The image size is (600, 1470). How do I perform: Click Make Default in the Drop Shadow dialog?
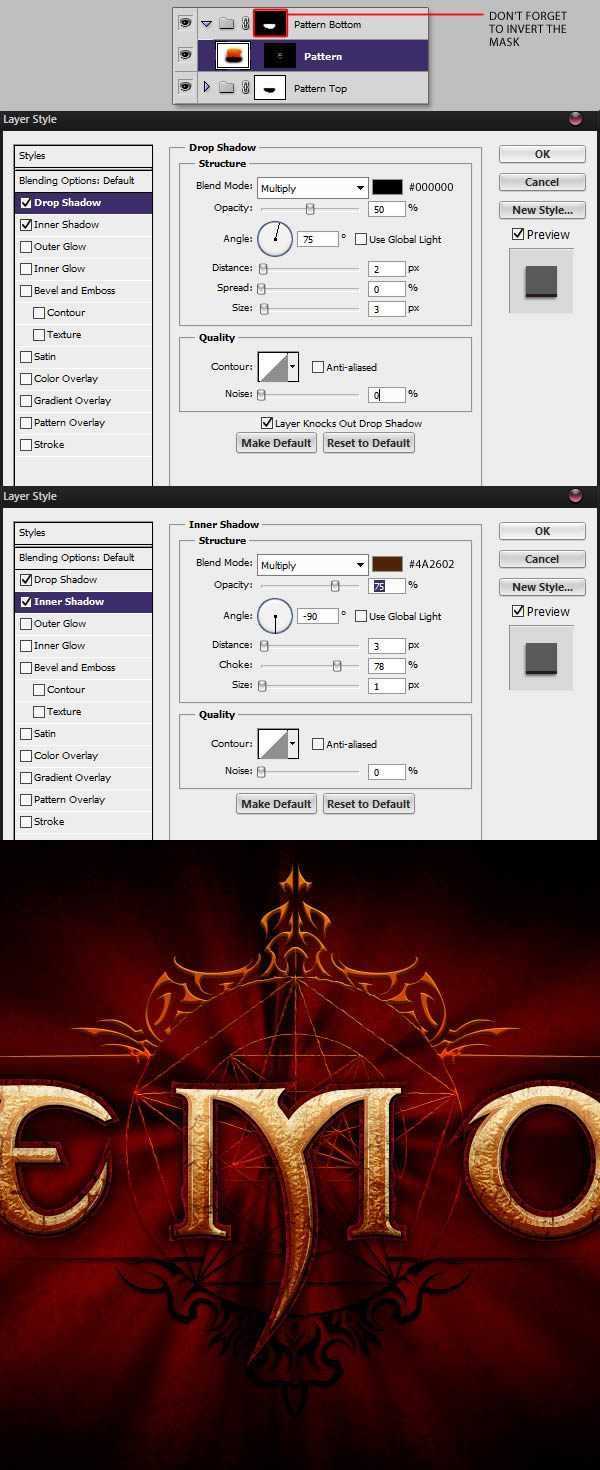click(x=277, y=443)
